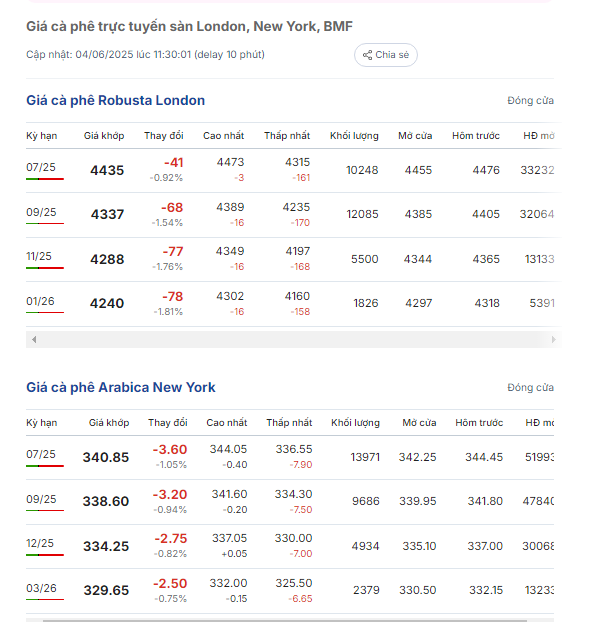
Task: Click the Arabica Thay đổi column header
Action: click(168, 422)
